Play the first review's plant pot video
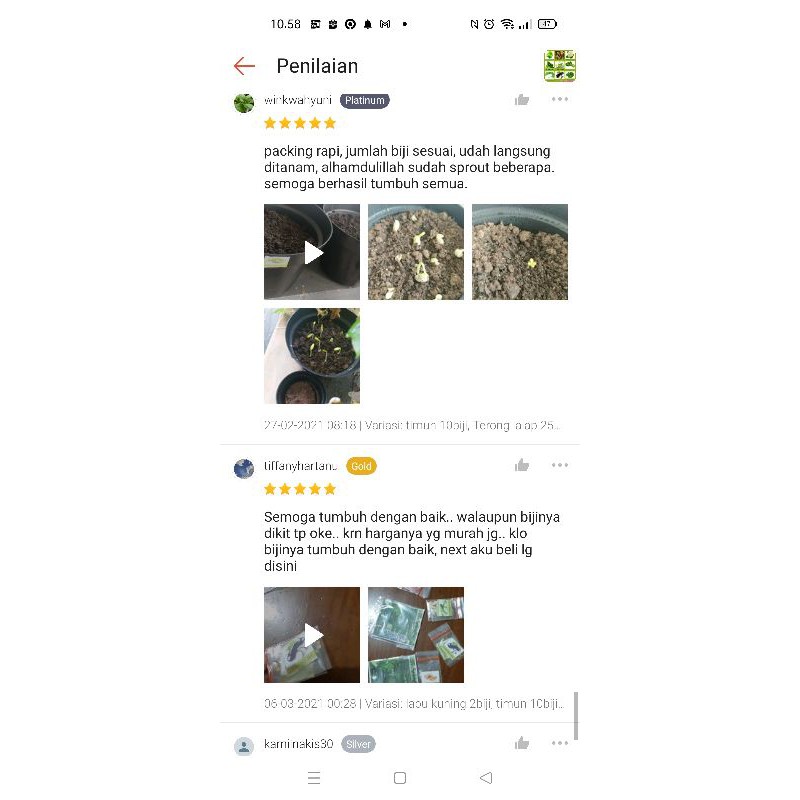This screenshot has height=800, width=800. pos(312,252)
